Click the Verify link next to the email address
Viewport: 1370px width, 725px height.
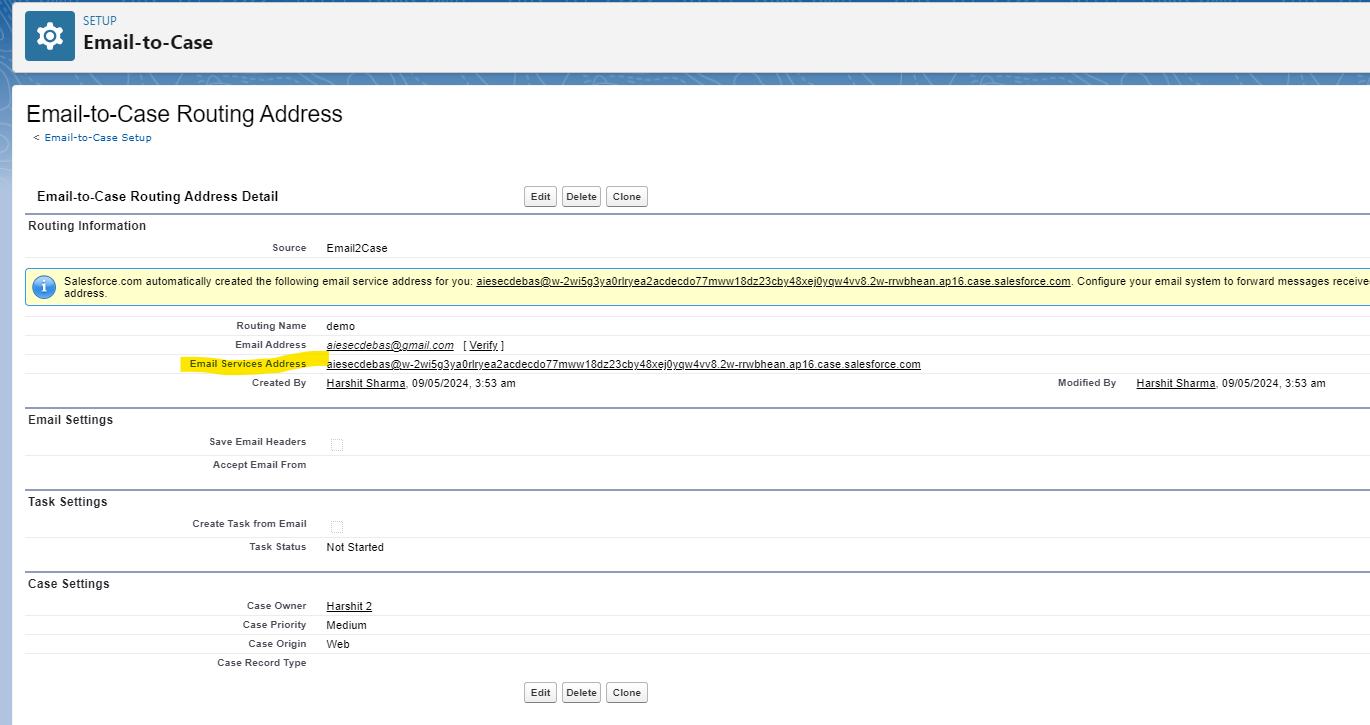click(x=483, y=344)
